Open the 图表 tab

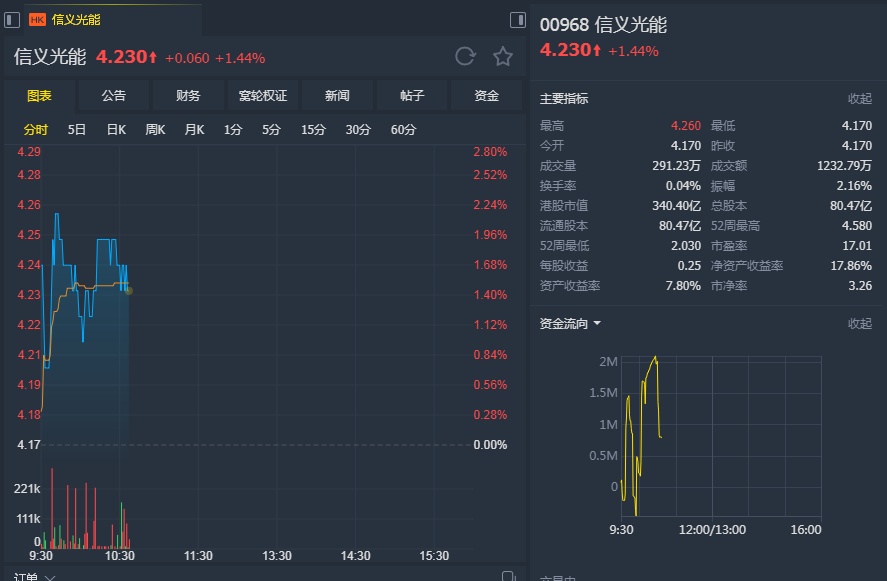pyautogui.click(x=39, y=96)
